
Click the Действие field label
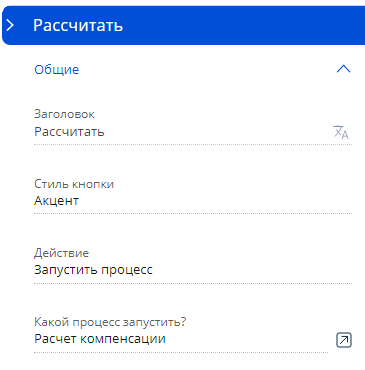click(61, 253)
